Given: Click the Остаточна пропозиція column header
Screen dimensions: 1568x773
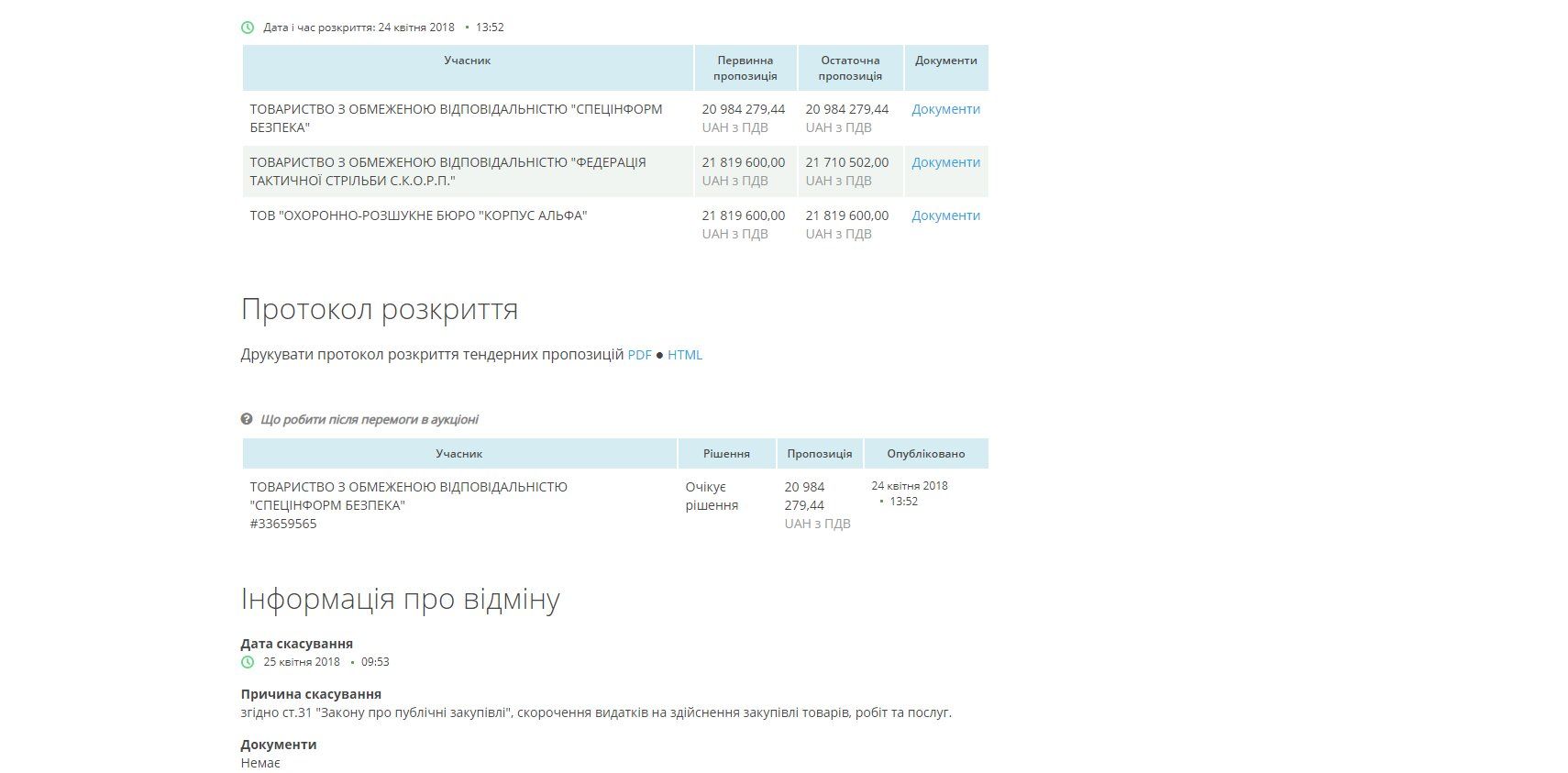Looking at the screenshot, I should click(850, 68).
